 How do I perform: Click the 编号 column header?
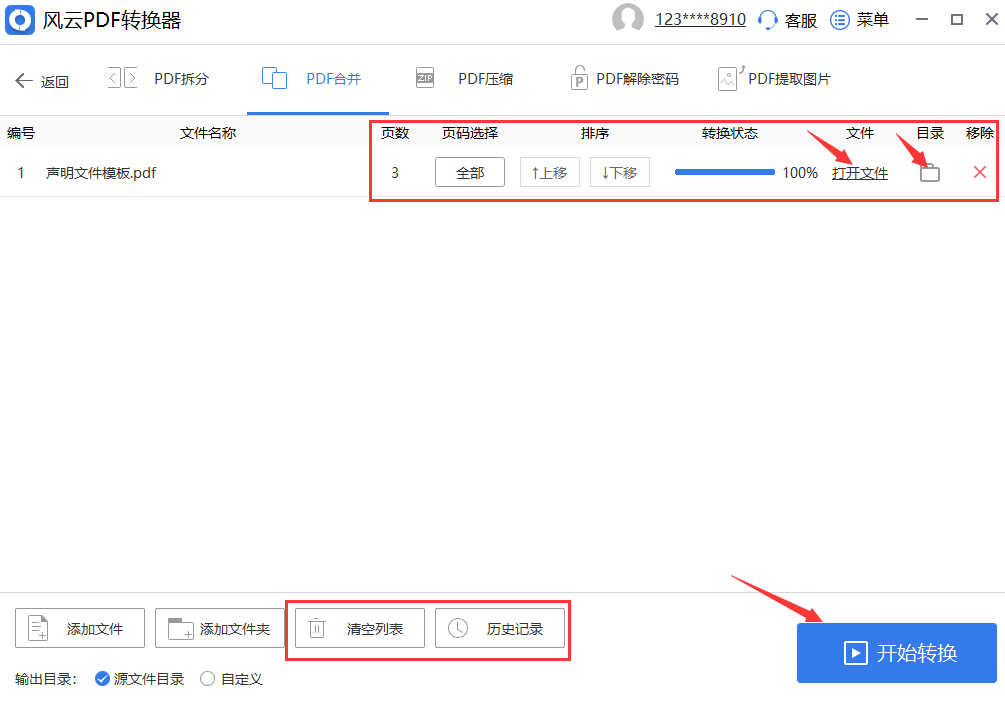21,133
